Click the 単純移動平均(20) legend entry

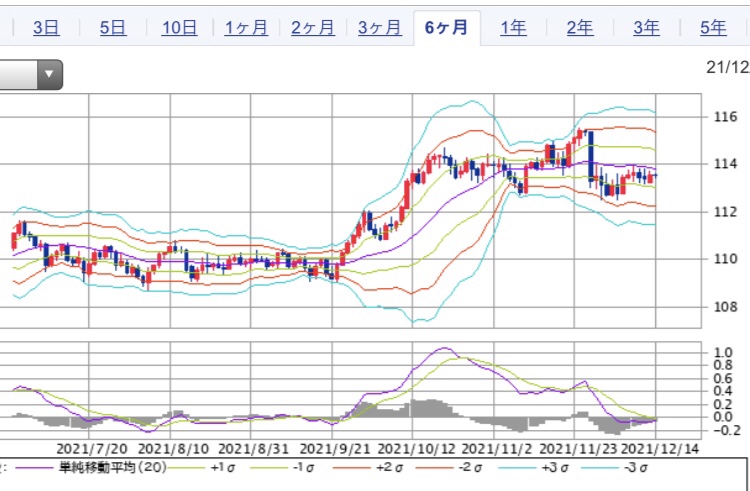(x=112, y=468)
